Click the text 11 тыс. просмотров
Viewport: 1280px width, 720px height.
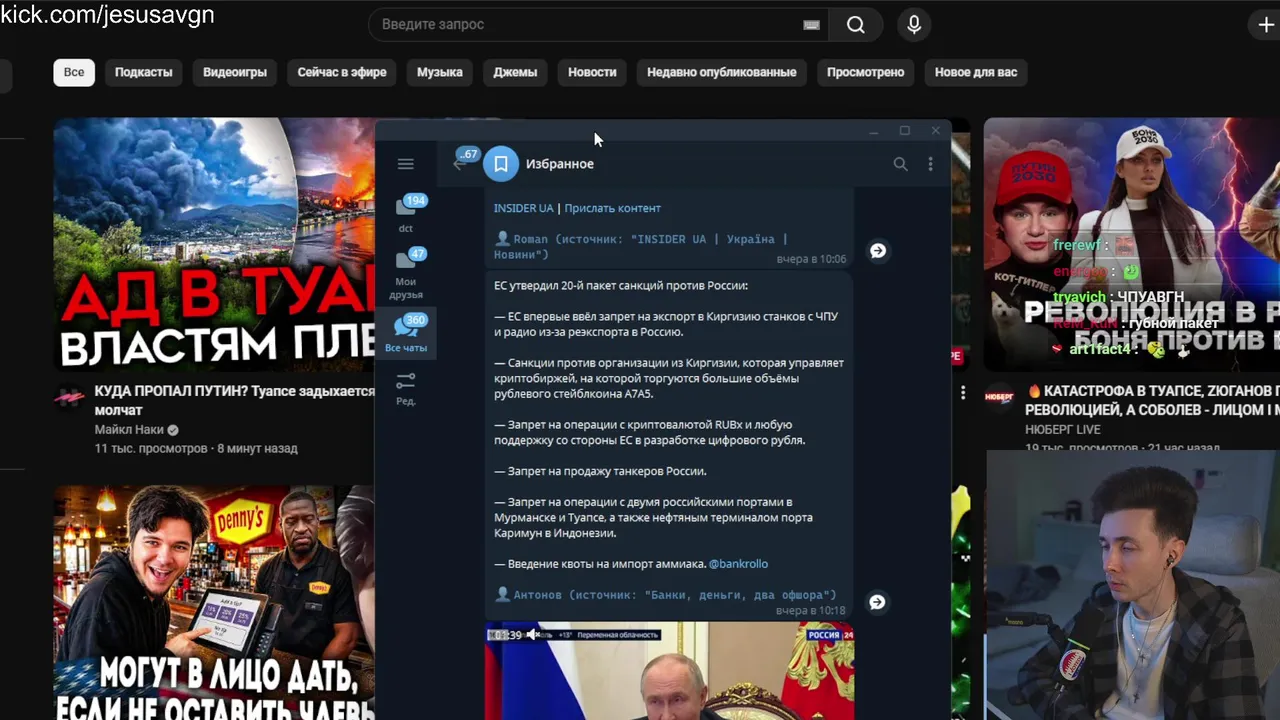point(151,449)
